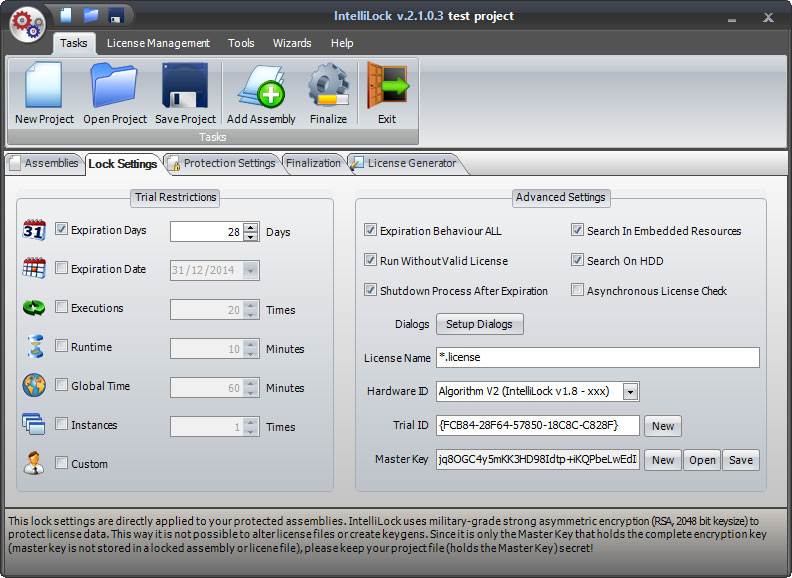Image resolution: width=792 pixels, height=578 pixels.
Task: Close the IntelliLock window
Action: pos(768,18)
